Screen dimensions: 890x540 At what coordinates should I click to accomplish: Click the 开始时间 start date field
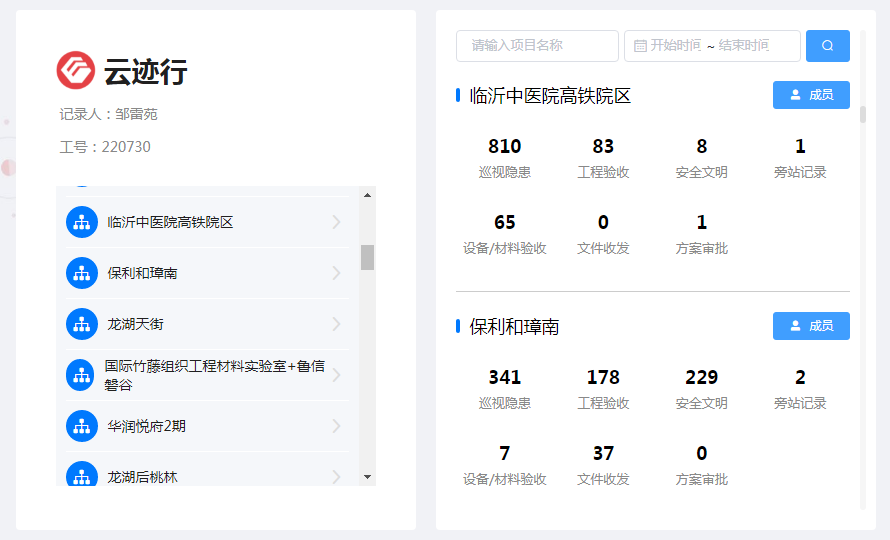[675, 46]
